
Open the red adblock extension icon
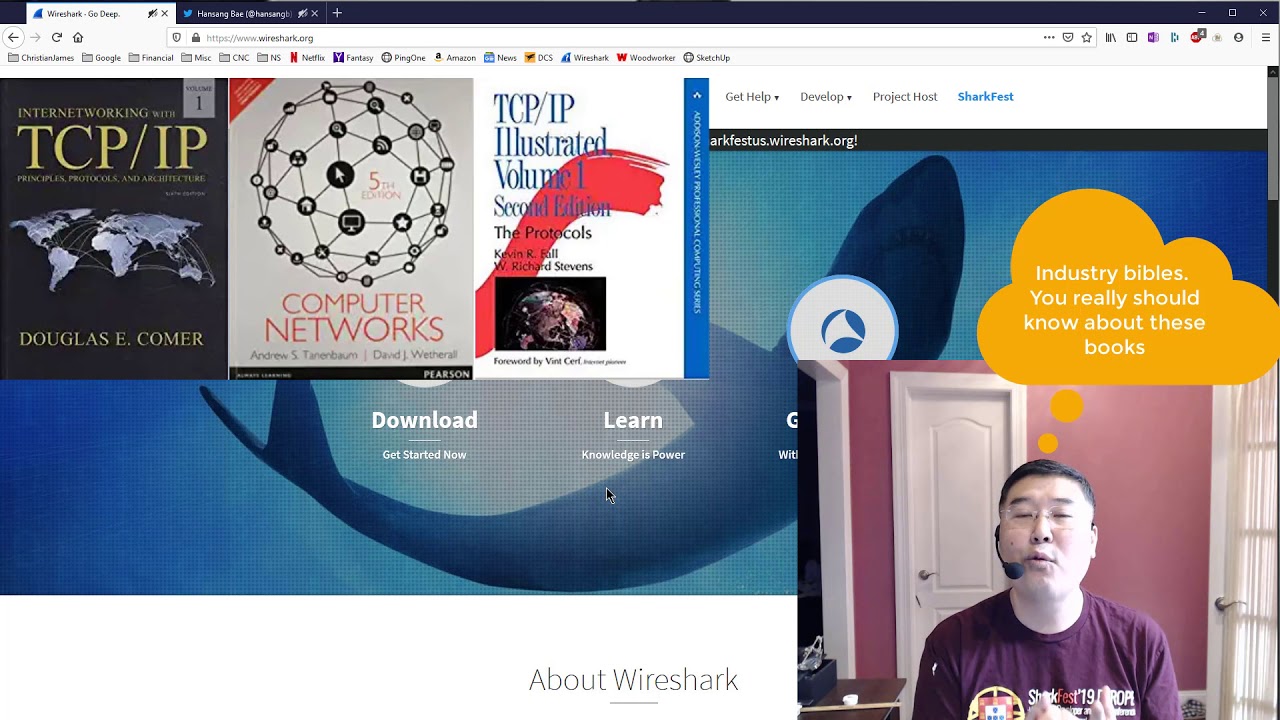pyautogui.click(x=1197, y=37)
